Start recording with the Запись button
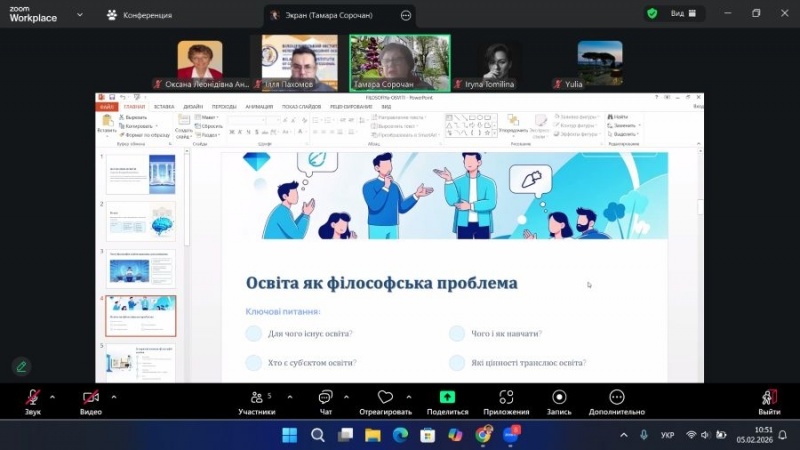This screenshot has width=800, height=450. 557,398
